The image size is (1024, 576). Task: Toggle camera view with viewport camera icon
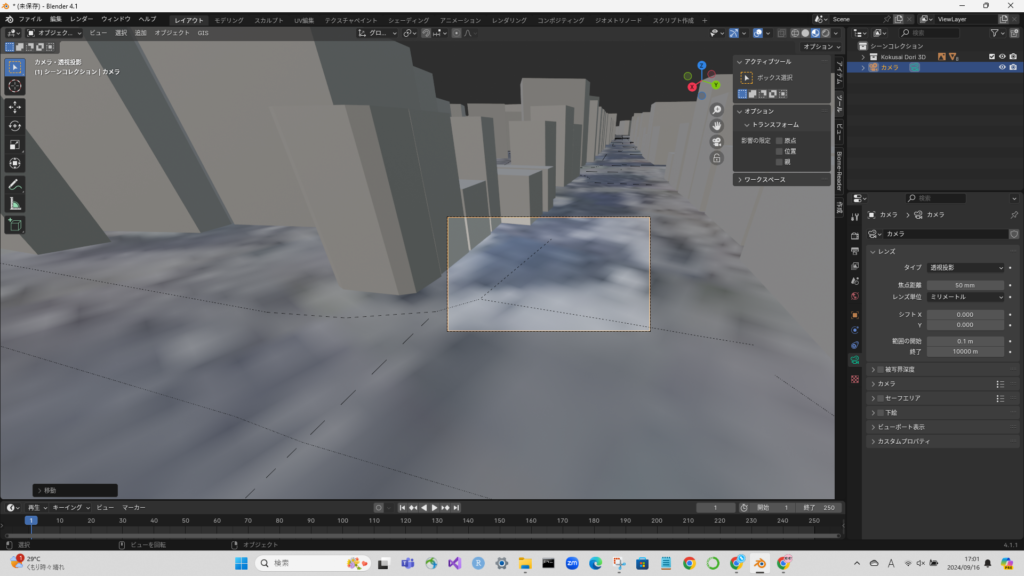pyautogui.click(x=717, y=141)
